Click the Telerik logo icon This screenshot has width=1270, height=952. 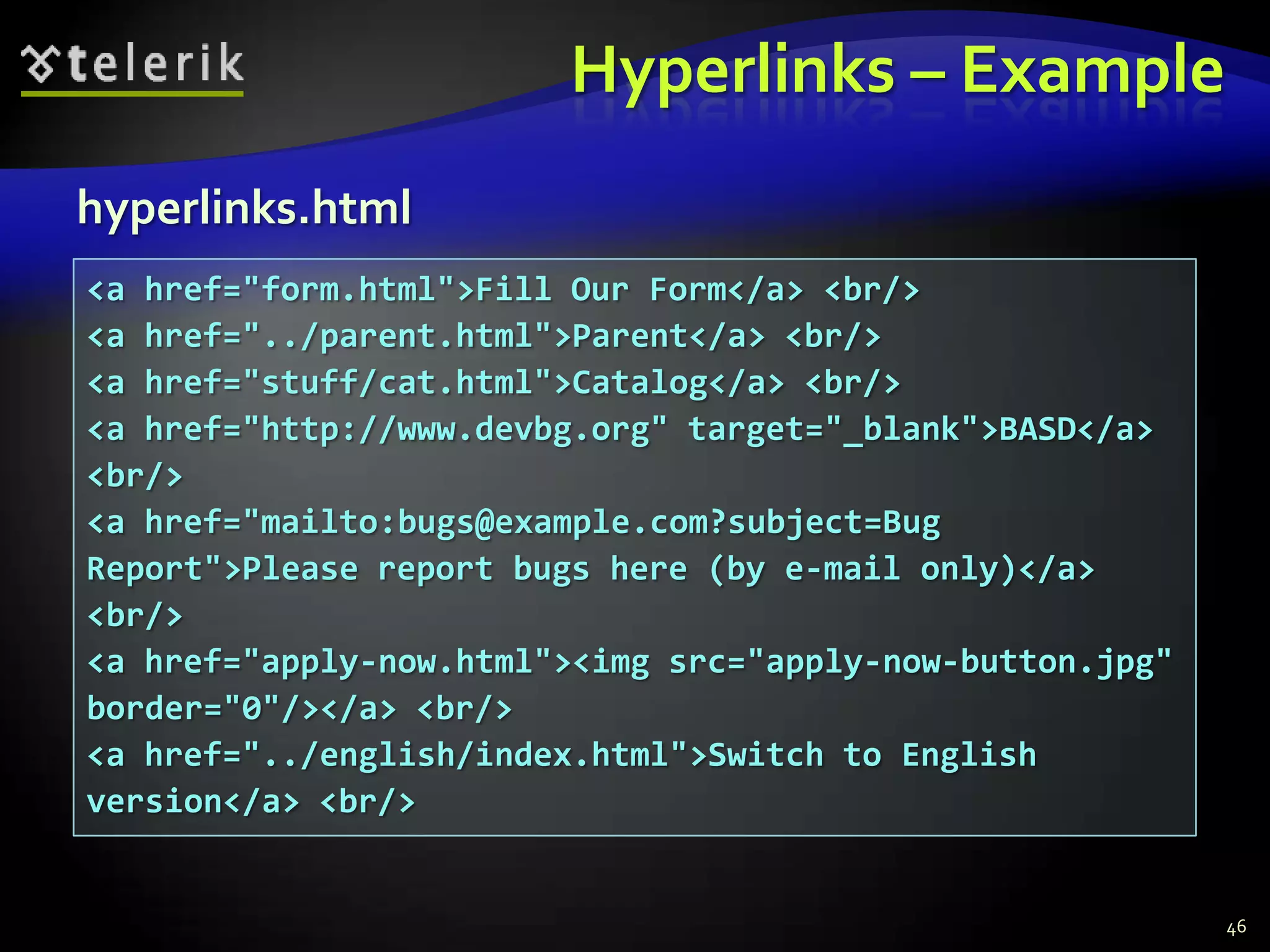(x=40, y=64)
